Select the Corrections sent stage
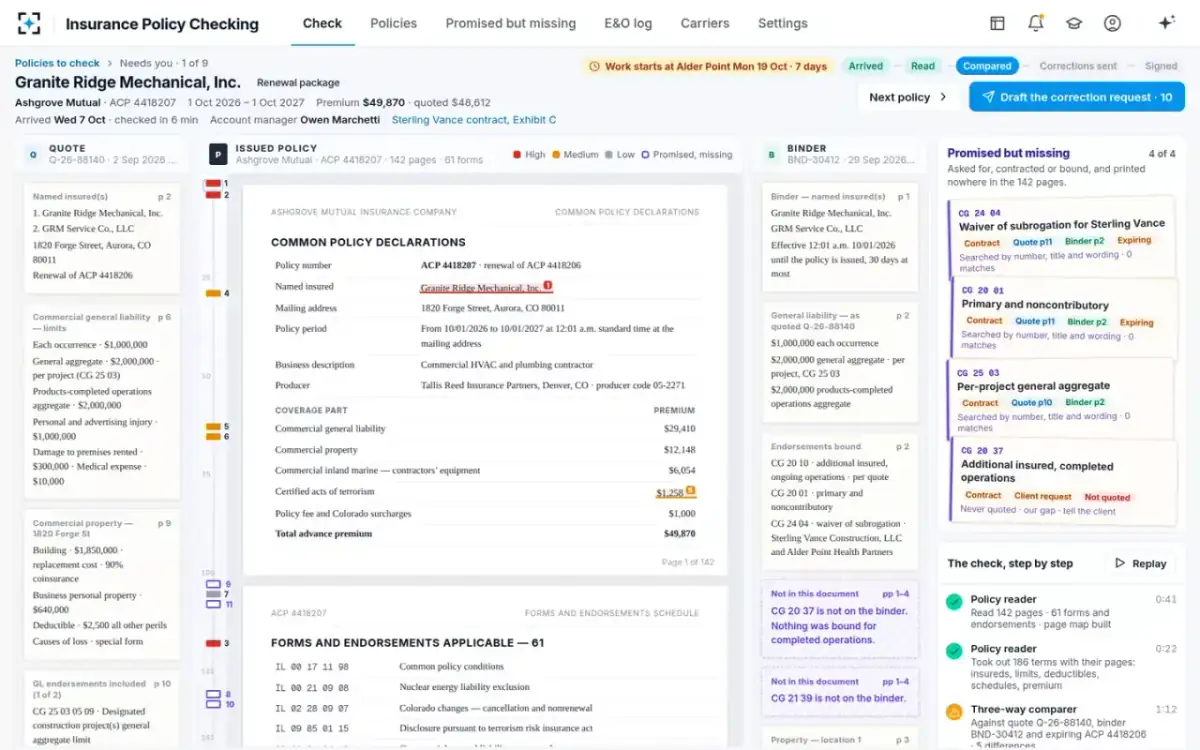 (x=1078, y=66)
